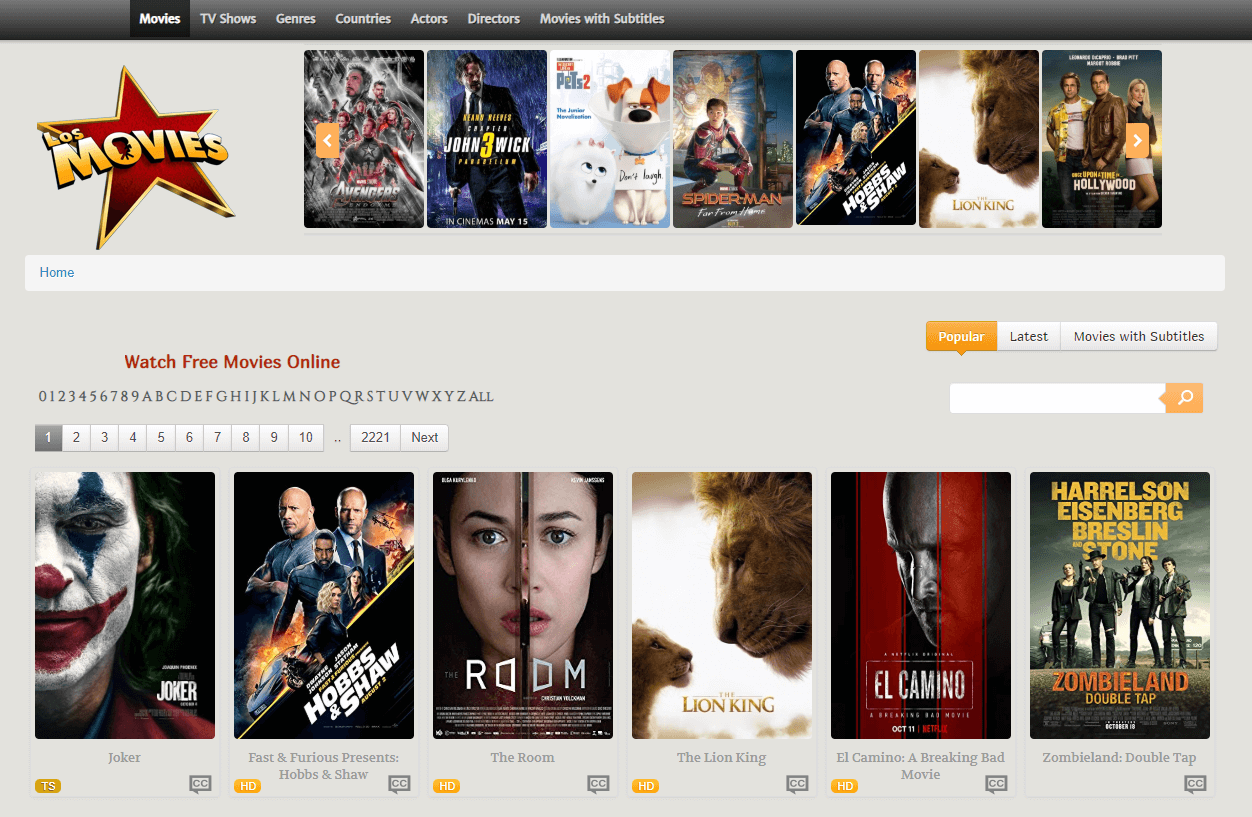Screen dimensions: 1252x817
Task: Click Zombieland: Double Tap title link
Action: [x=1120, y=757]
